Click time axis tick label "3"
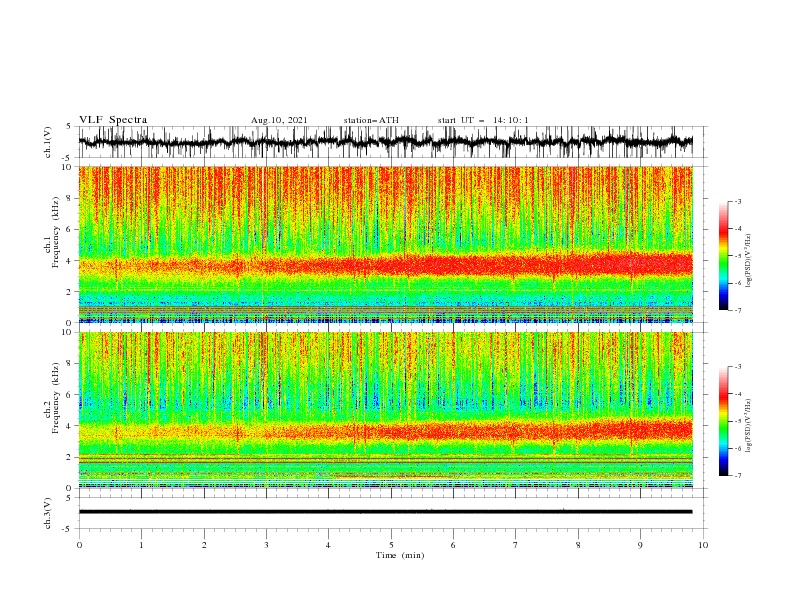Screen dimensions: 792x612 tap(266, 545)
